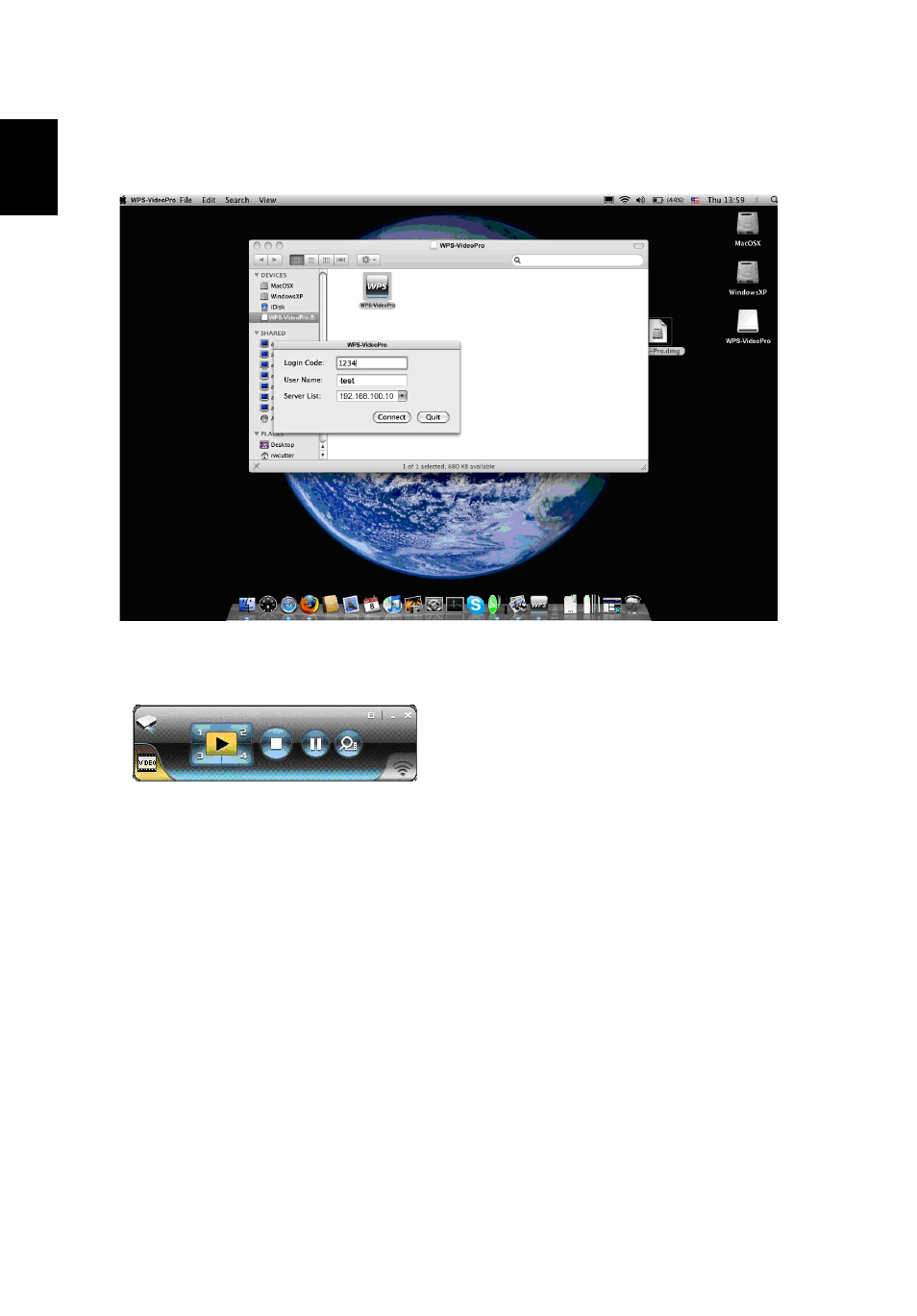
Task: Select the WindowsXP drive icon on desktop
Action: (x=748, y=273)
